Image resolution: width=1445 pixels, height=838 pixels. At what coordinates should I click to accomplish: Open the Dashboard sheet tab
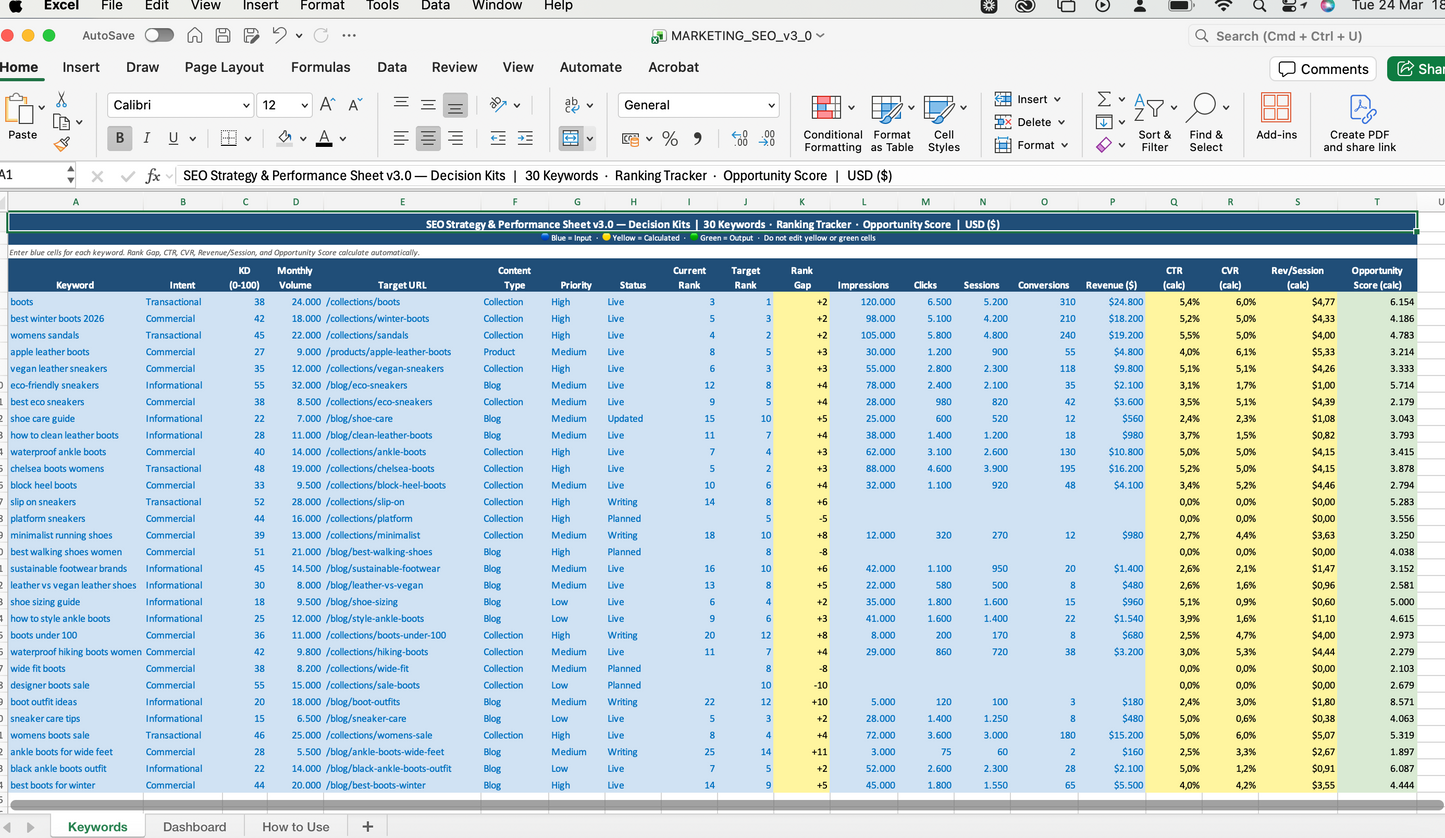tap(194, 827)
